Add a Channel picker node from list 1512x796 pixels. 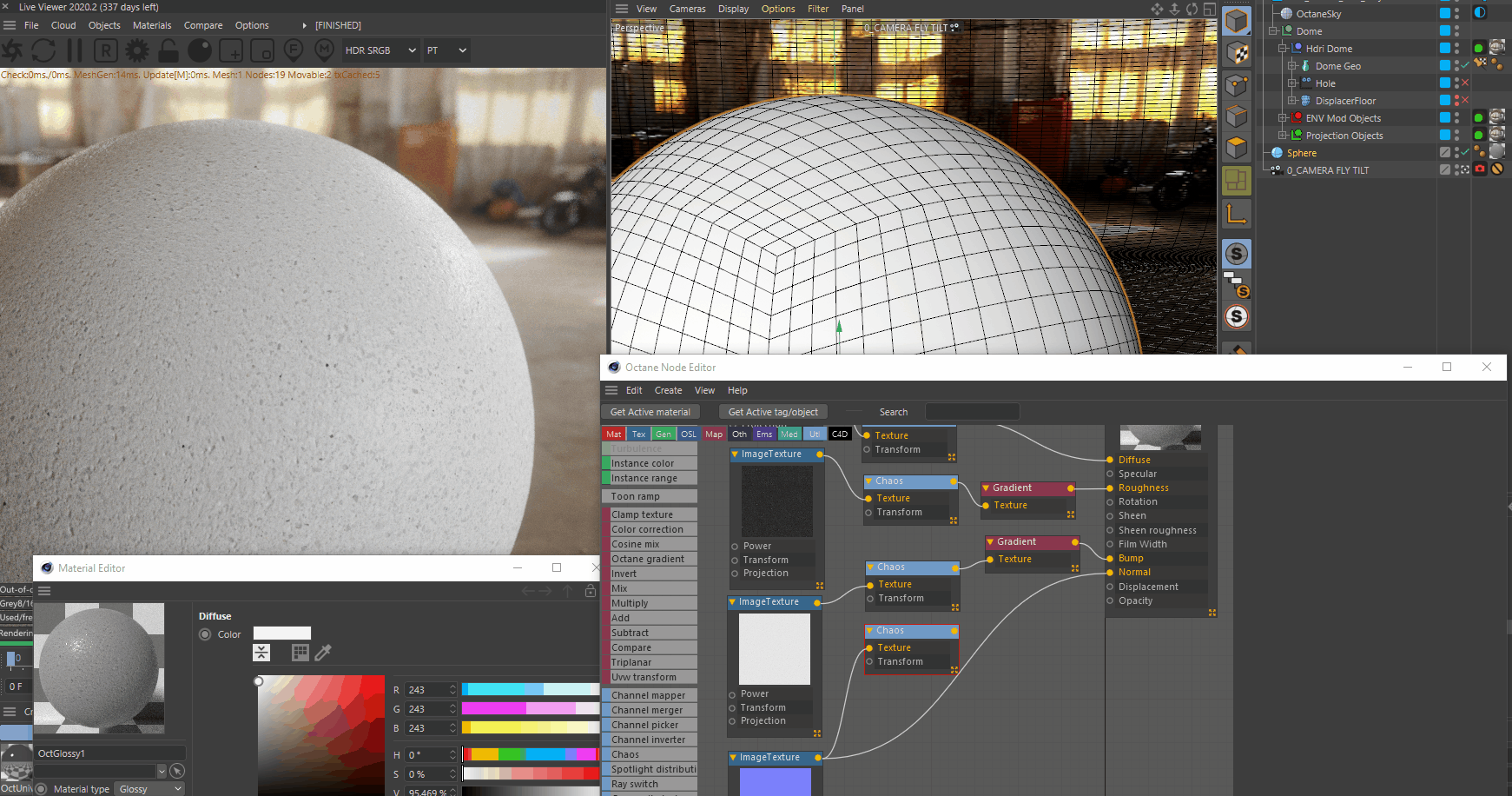[x=650, y=725]
